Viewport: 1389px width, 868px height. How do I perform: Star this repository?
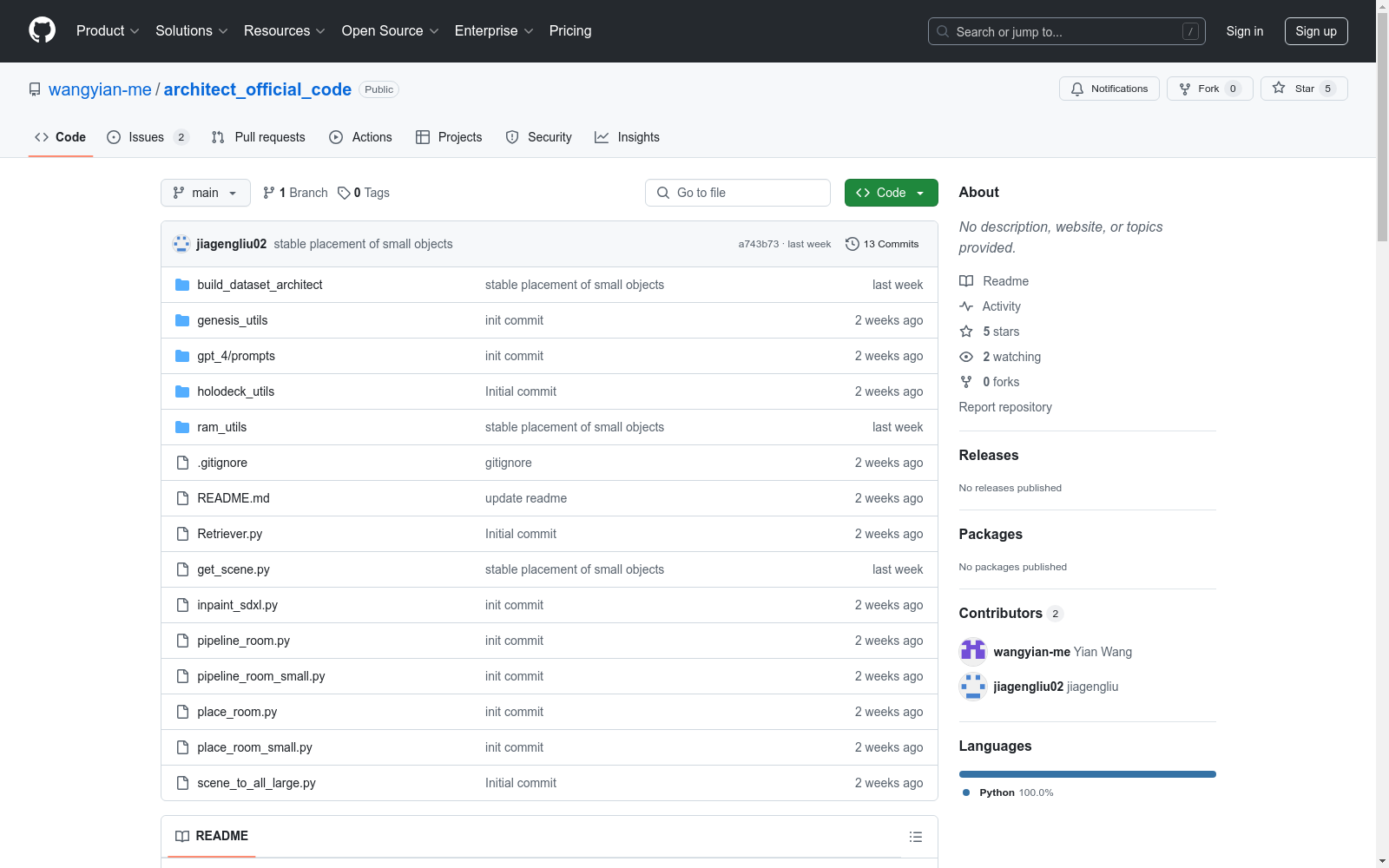[1304, 89]
